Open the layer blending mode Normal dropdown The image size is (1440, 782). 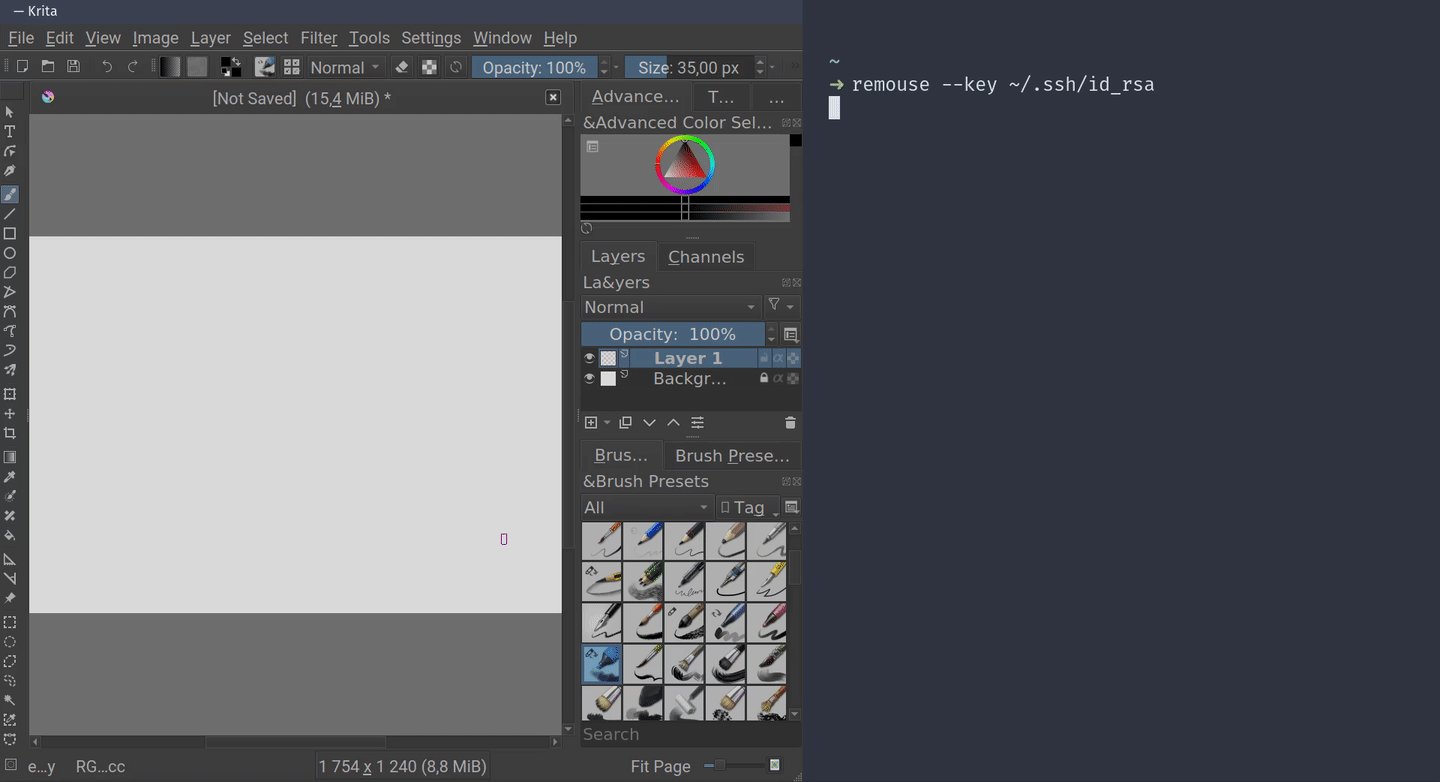pos(670,307)
